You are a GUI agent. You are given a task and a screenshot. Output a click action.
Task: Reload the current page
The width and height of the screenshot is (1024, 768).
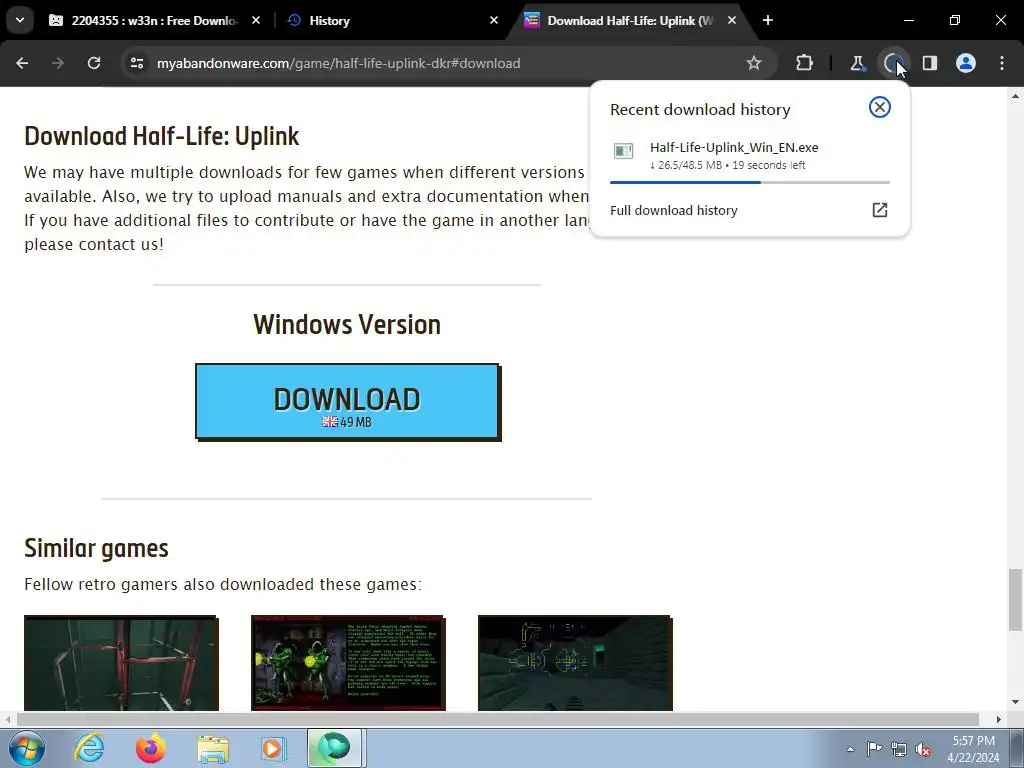[94, 63]
